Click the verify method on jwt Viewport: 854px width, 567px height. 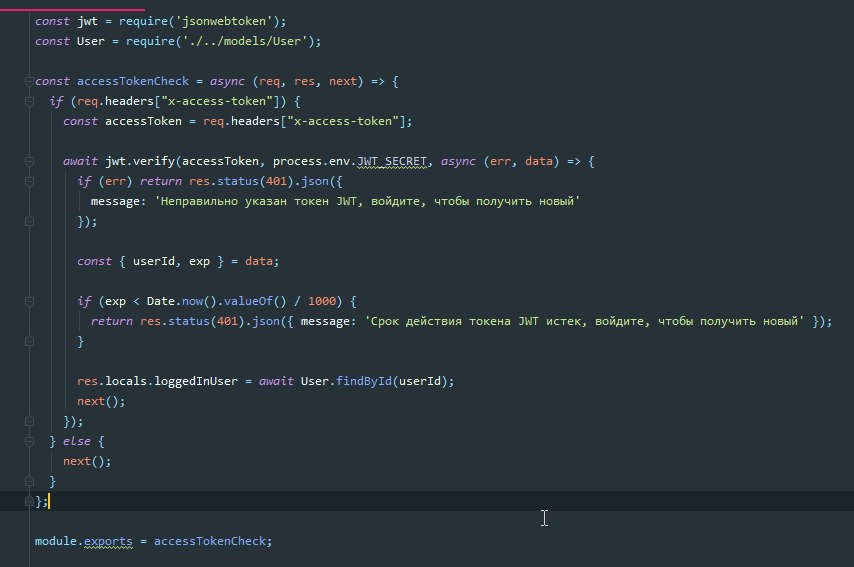154,161
